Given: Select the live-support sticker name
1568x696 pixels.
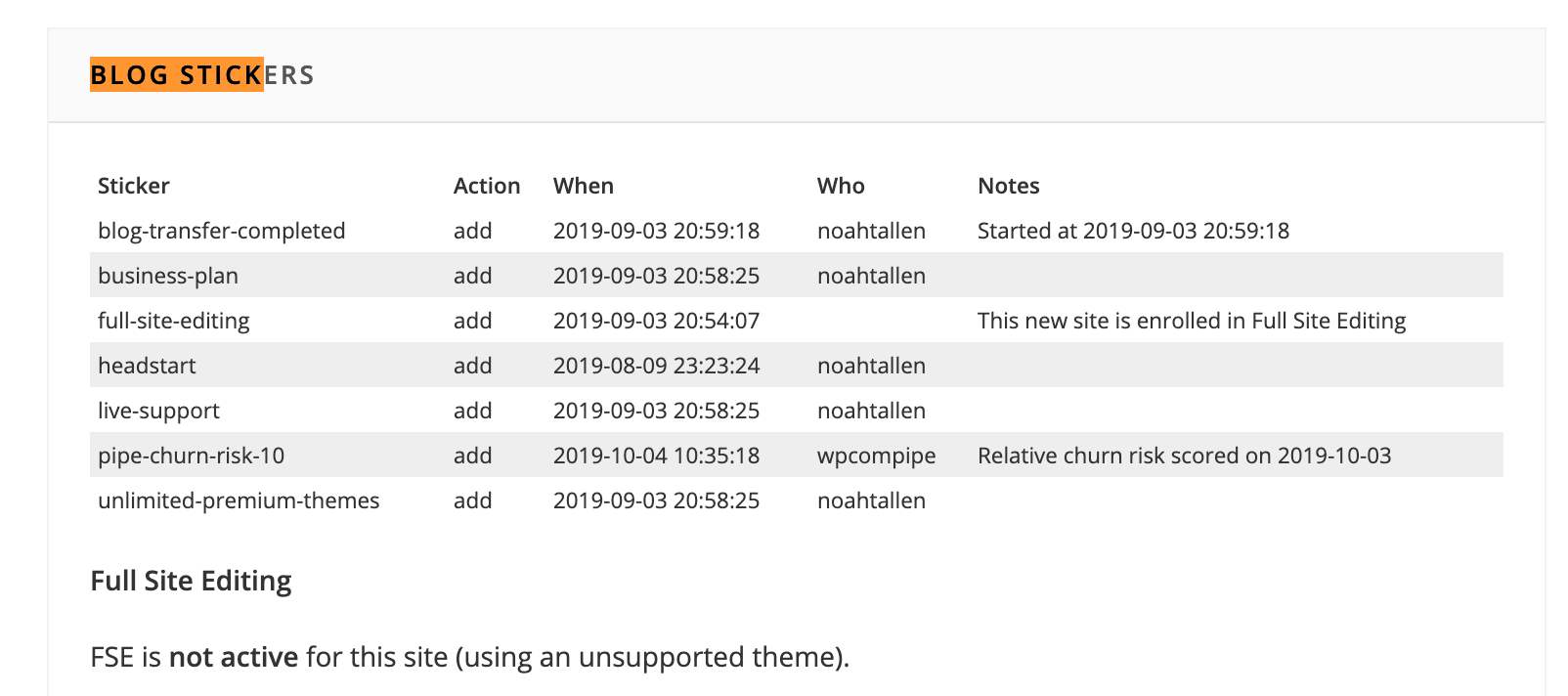Looking at the screenshot, I should (158, 411).
